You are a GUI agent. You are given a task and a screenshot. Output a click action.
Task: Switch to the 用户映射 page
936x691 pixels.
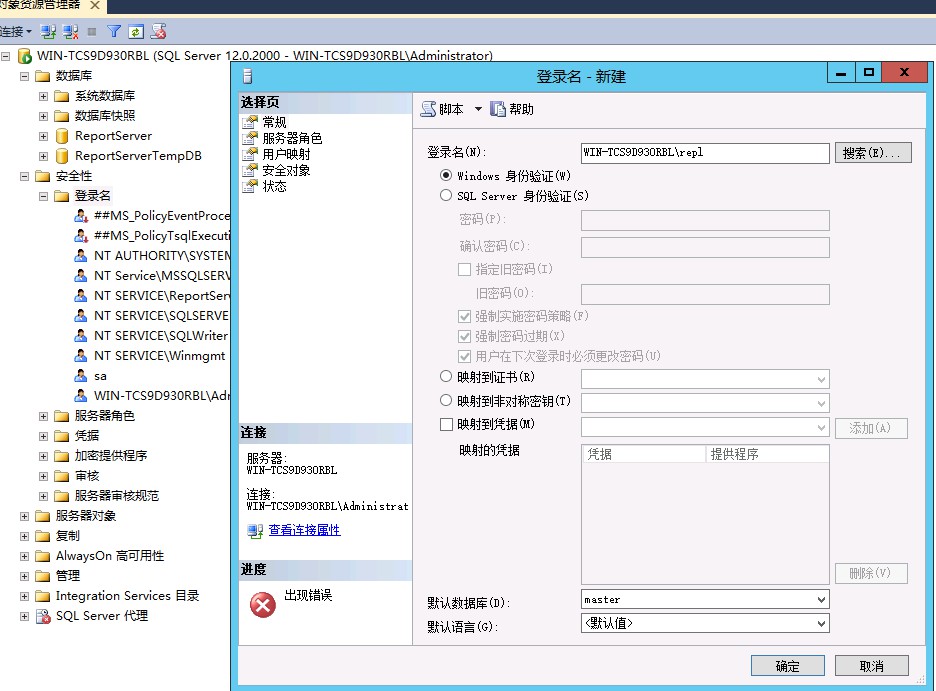286,154
